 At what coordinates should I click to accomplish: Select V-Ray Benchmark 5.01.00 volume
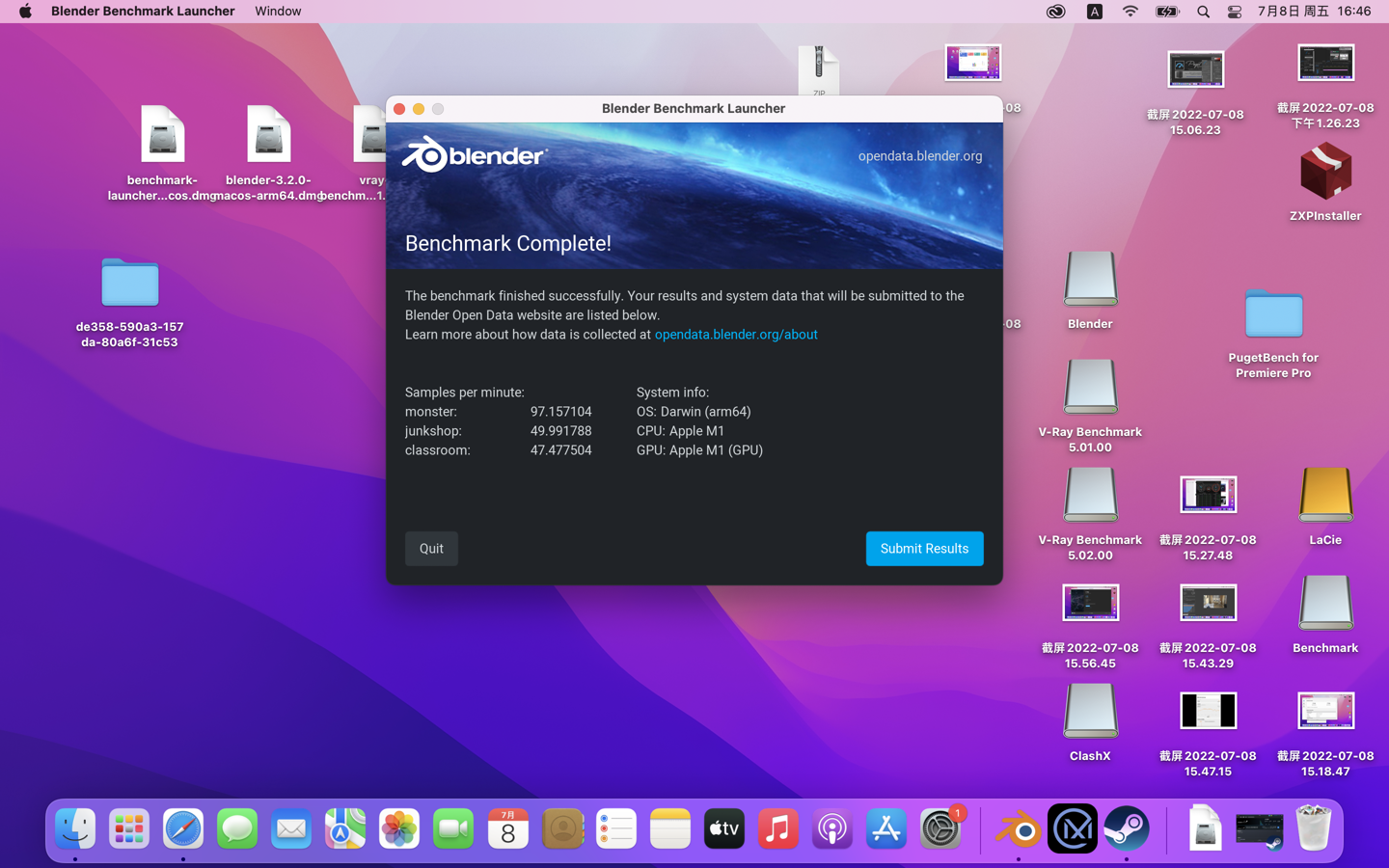coord(1090,388)
